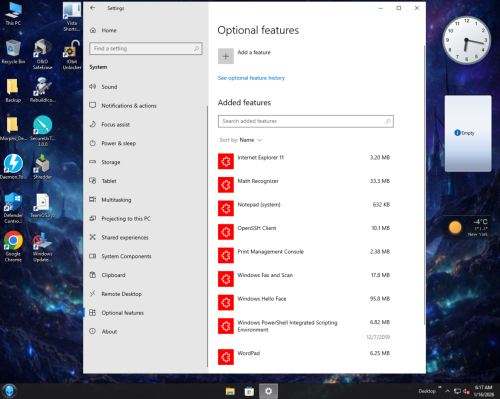Click in the Find a setting box
The width and height of the screenshot is (500, 399).
[146, 49]
